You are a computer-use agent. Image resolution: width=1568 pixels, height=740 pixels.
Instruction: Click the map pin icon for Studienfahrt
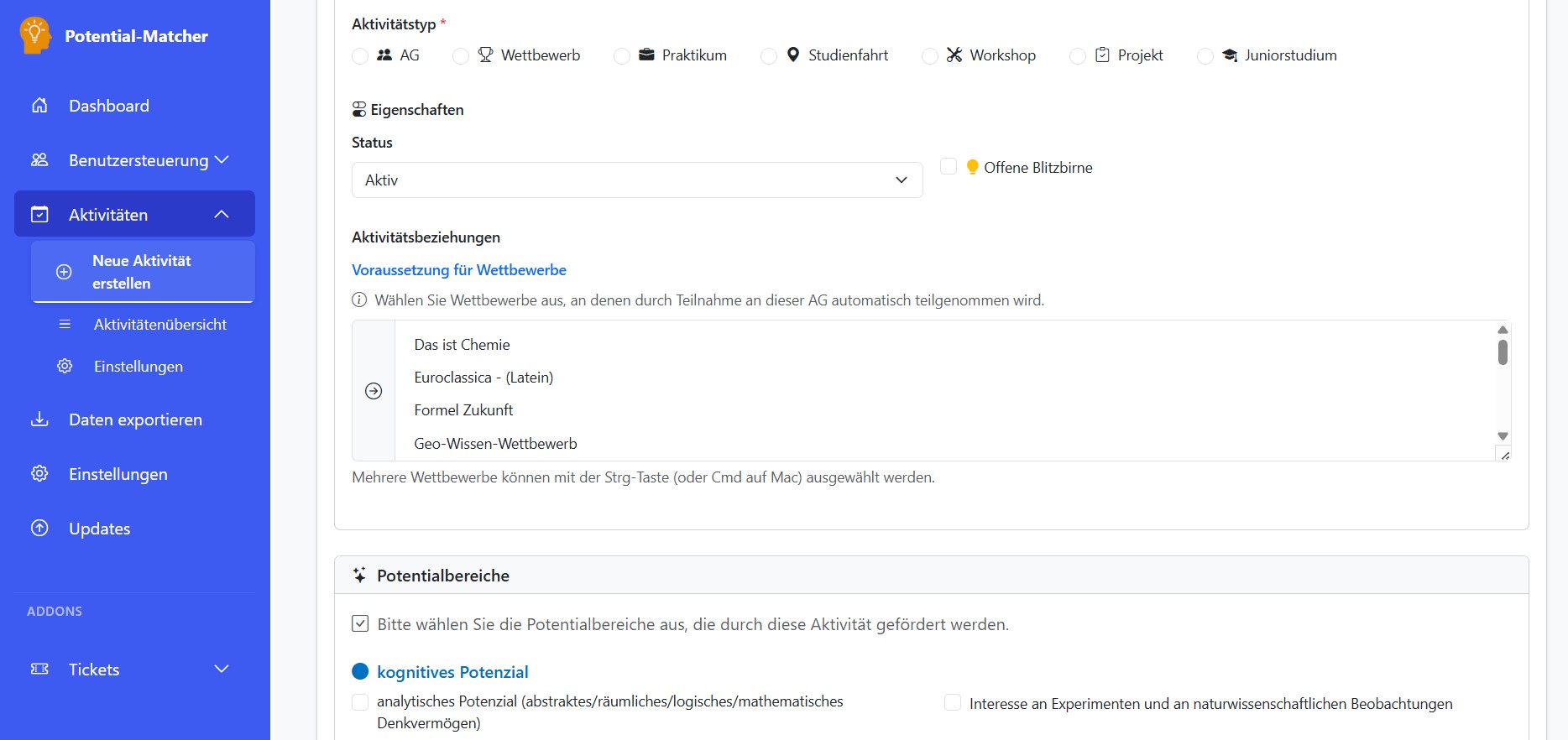point(793,55)
